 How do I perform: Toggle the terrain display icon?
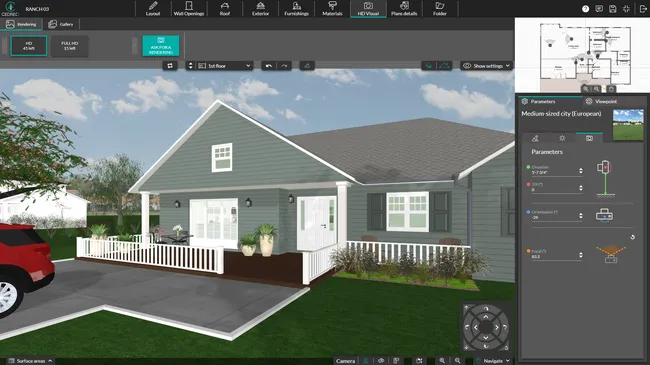pos(444,66)
